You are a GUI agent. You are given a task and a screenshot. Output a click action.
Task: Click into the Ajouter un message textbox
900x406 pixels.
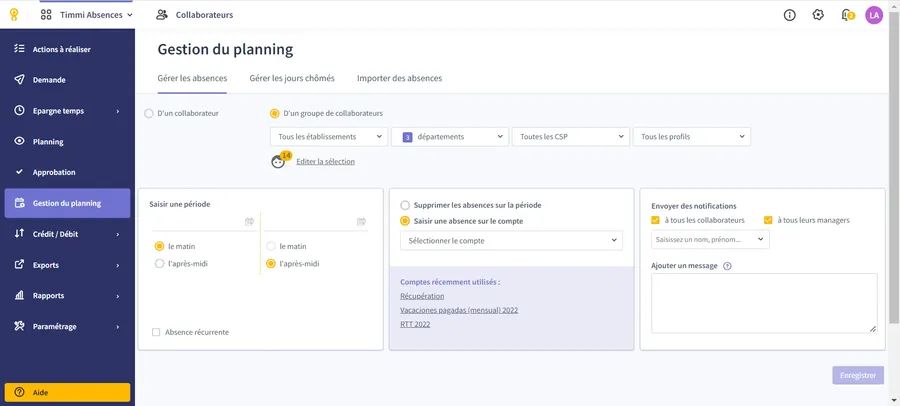[x=763, y=302]
